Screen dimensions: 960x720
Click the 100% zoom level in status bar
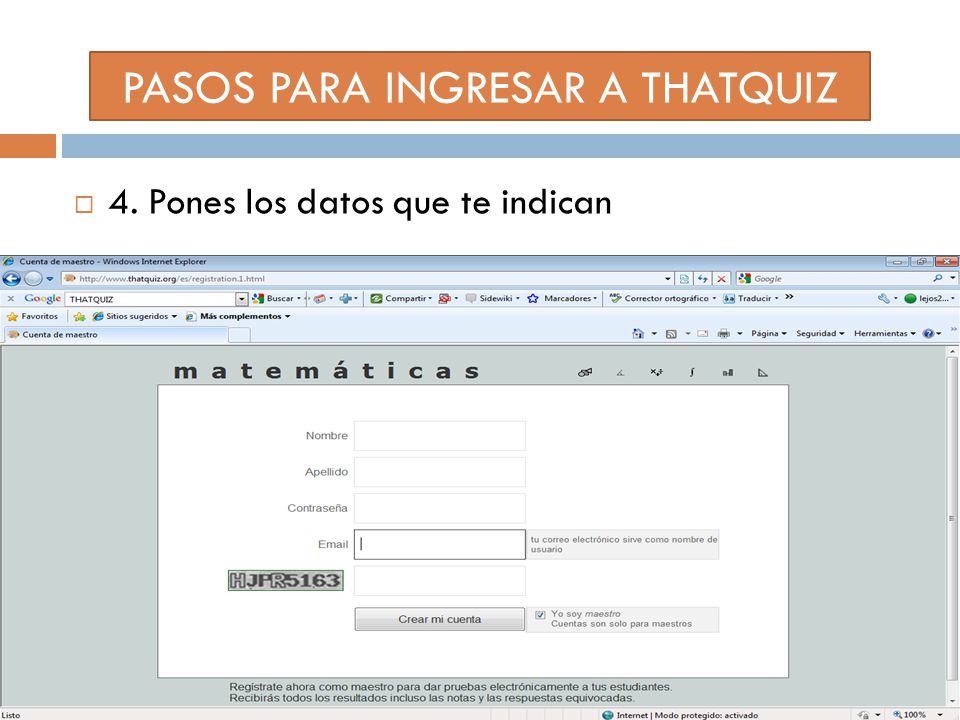pos(916,714)
